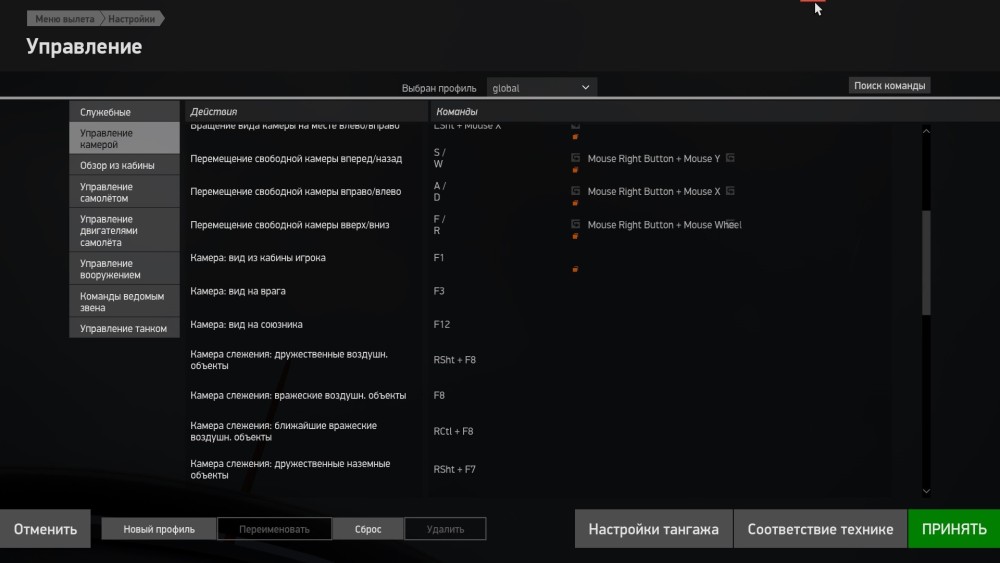1000x563 pixels.
Task: Go back via Меню вылета breadcrumb
Action: tap(64, 18)
